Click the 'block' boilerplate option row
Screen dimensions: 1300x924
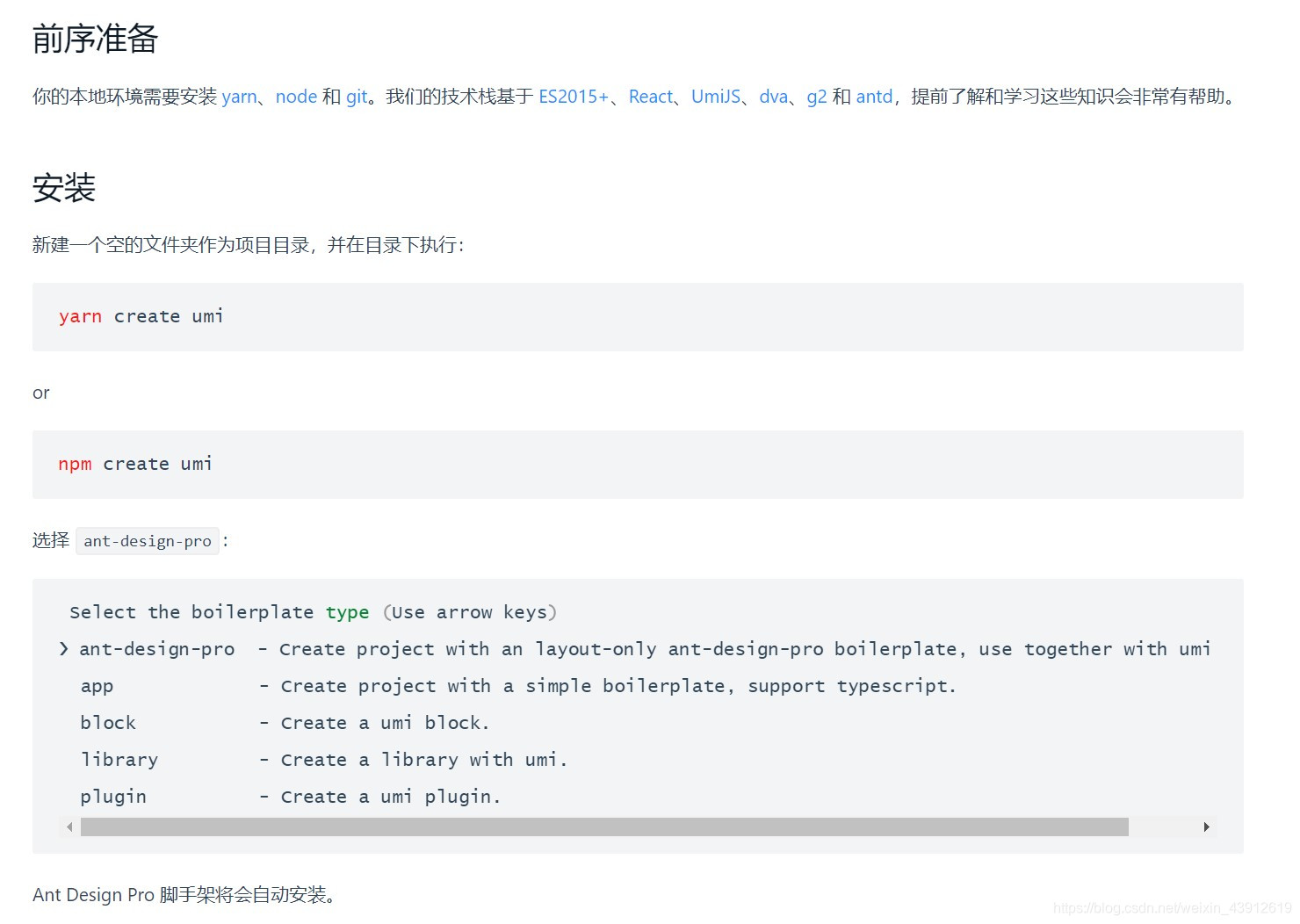tap(285, 723)
